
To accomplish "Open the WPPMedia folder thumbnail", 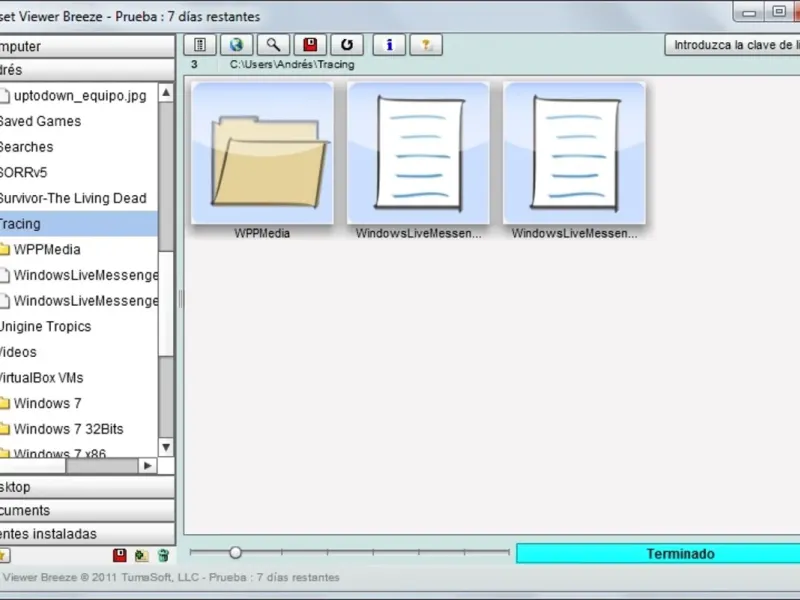I will pyautogui.click(x=262, y=153).
